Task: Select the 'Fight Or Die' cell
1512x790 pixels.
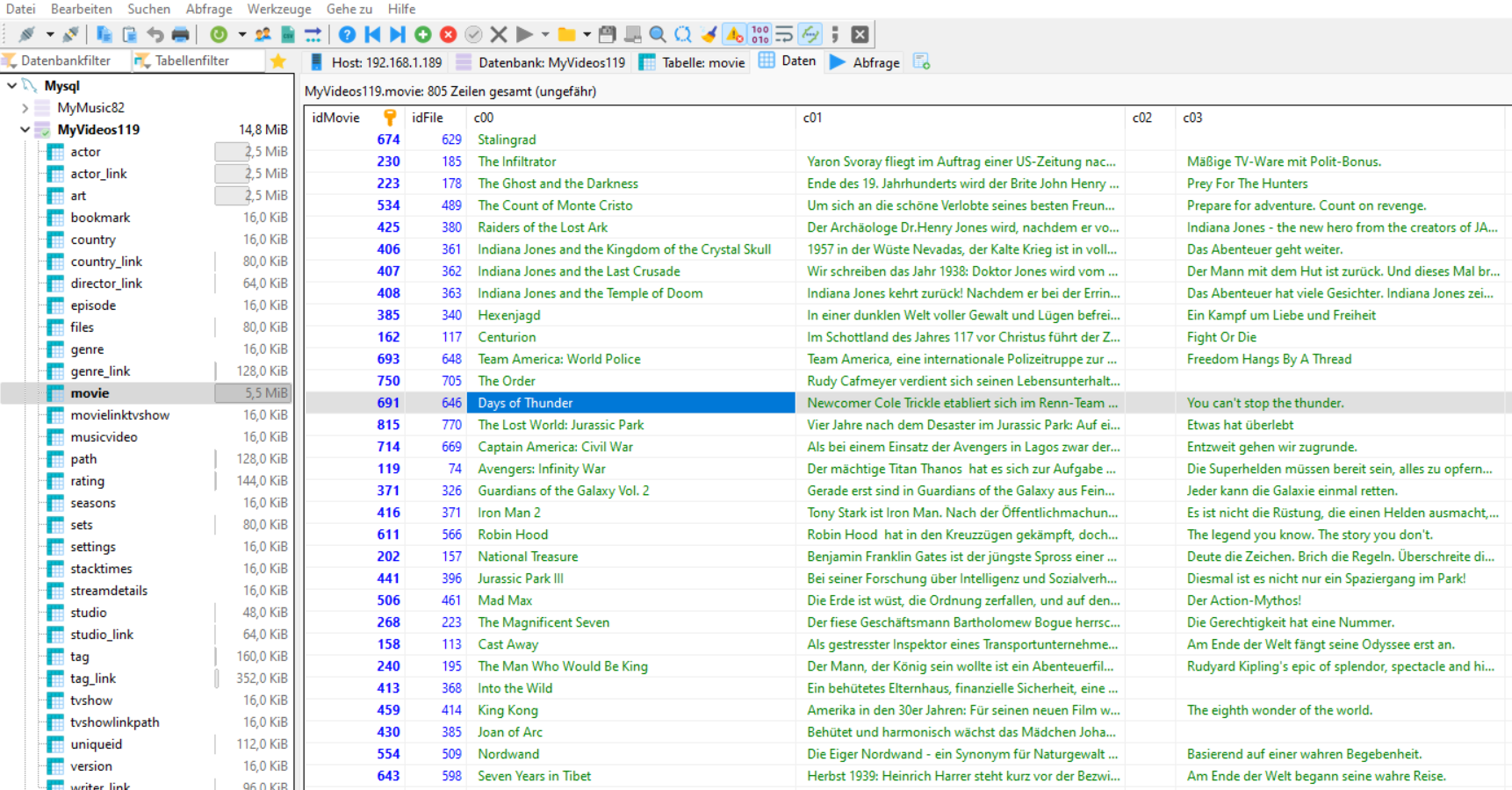Action: pyautogui.click(x=1341, y=337)
